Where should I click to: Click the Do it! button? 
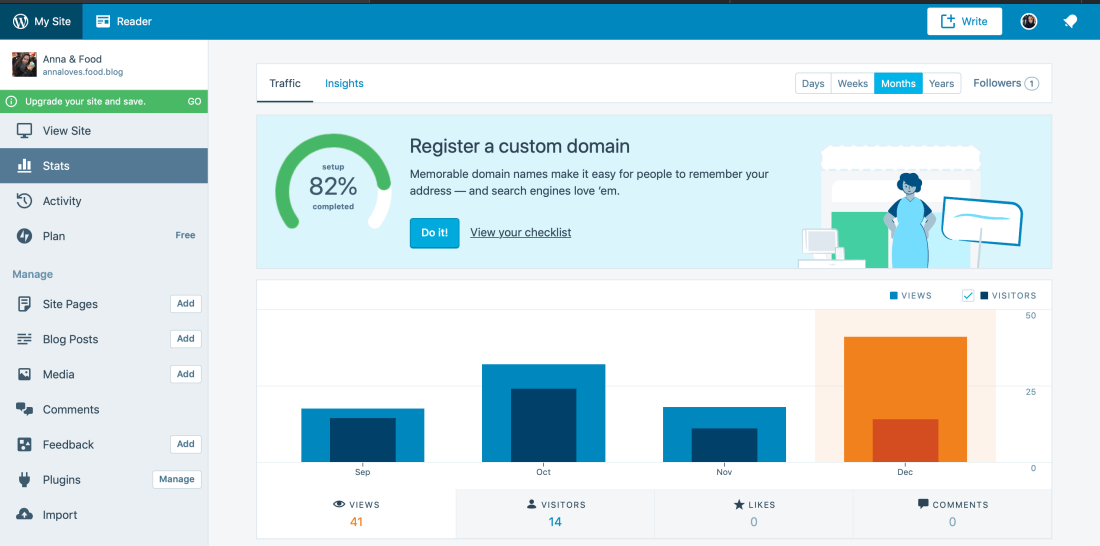(x=434, y=233)
